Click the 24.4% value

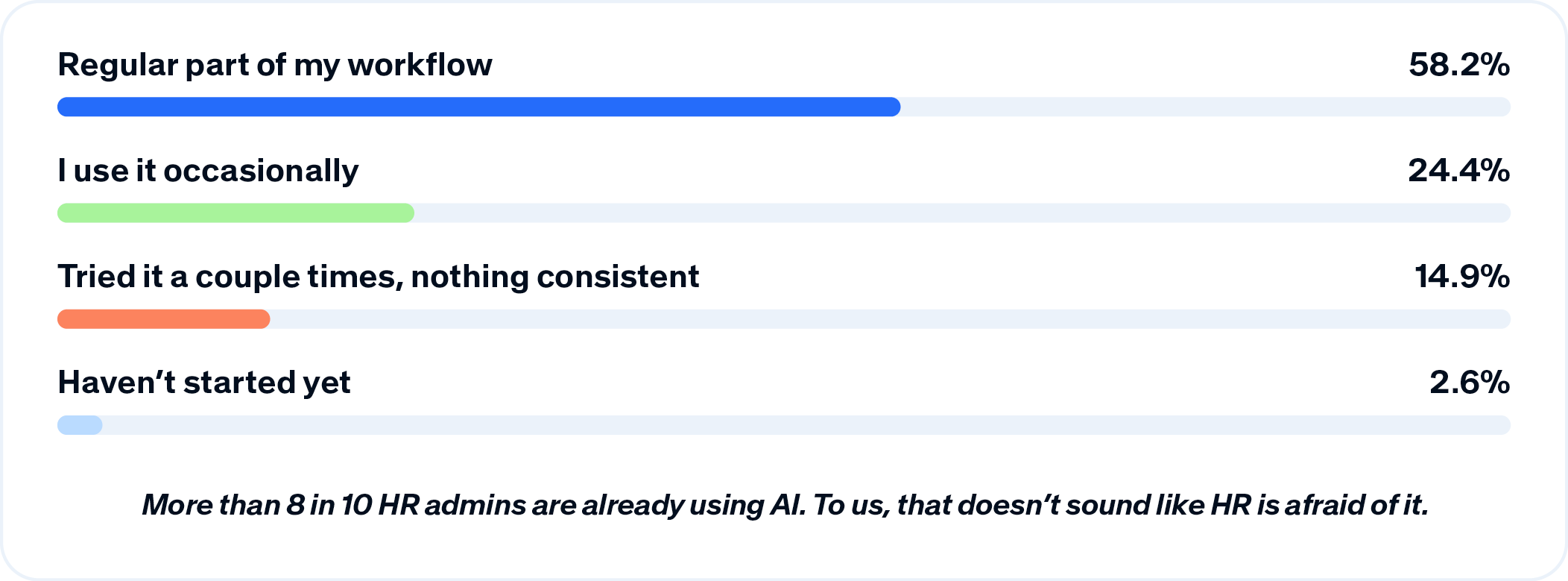1459,171
